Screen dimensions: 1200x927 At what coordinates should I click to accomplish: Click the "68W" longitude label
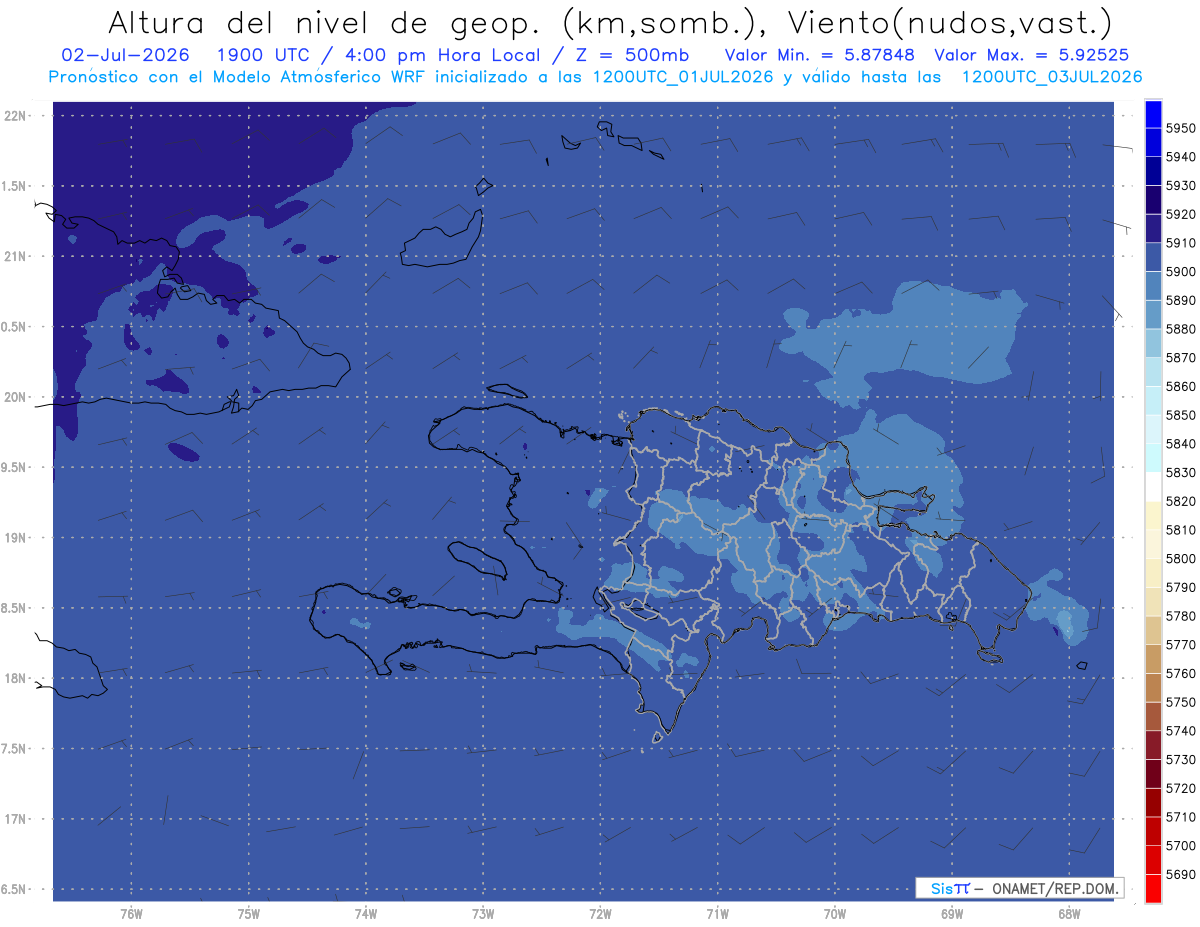[1068, 913]
